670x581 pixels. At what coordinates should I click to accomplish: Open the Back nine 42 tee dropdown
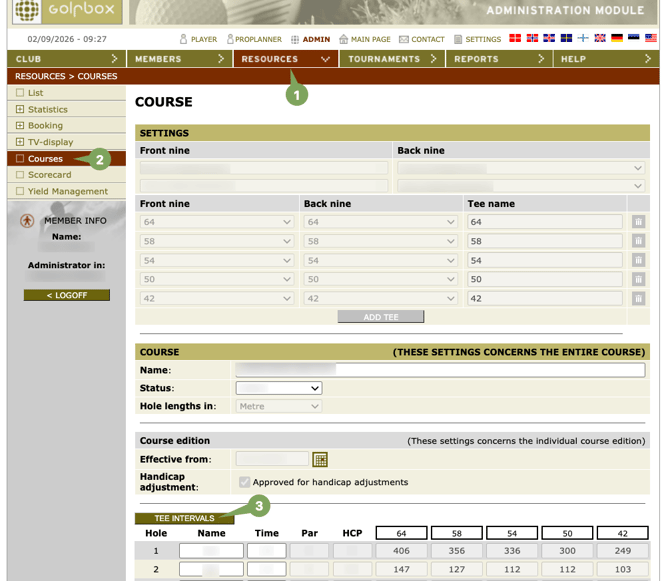[380, 299]
